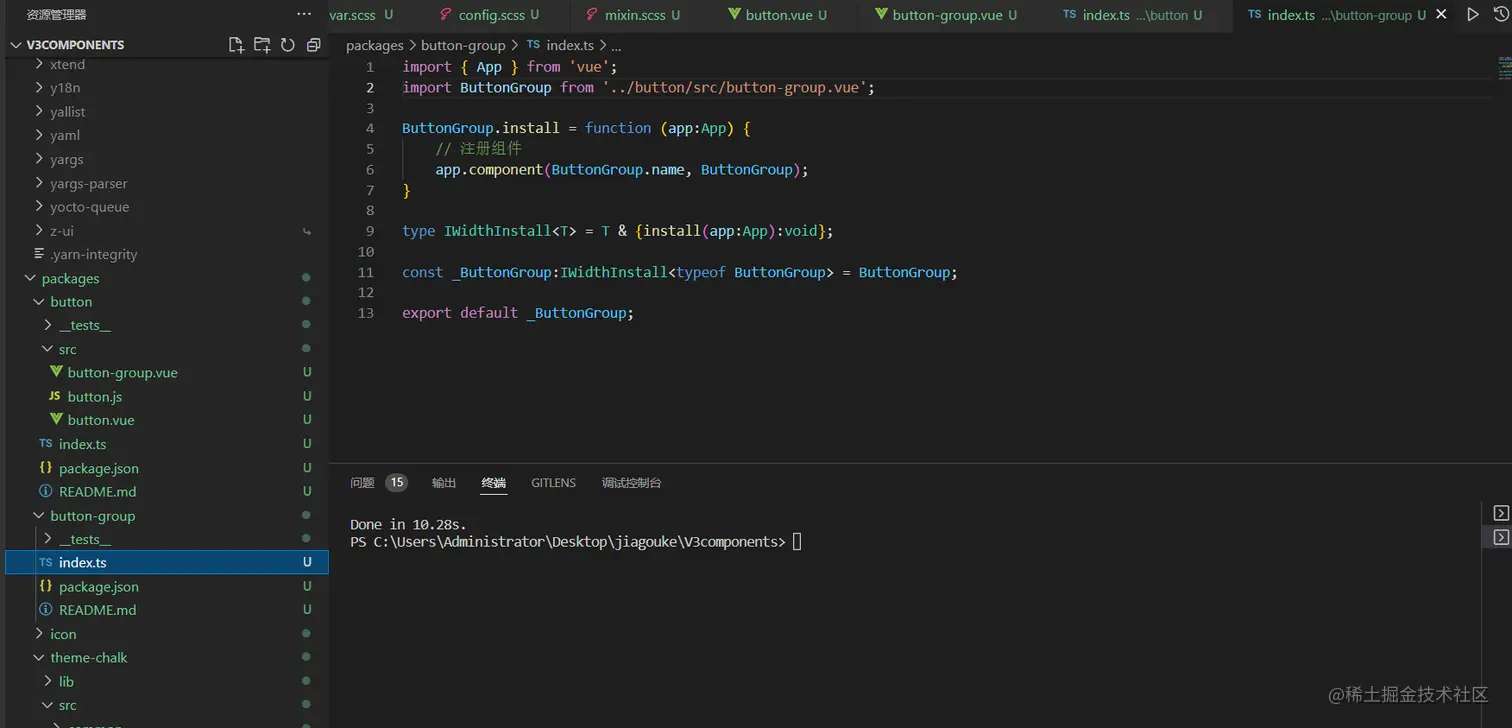Image resolution: width=1512 pixels, height=728 pixels.
Task: Click line number 11 in the editor gutter
Action: click(366, 272)
